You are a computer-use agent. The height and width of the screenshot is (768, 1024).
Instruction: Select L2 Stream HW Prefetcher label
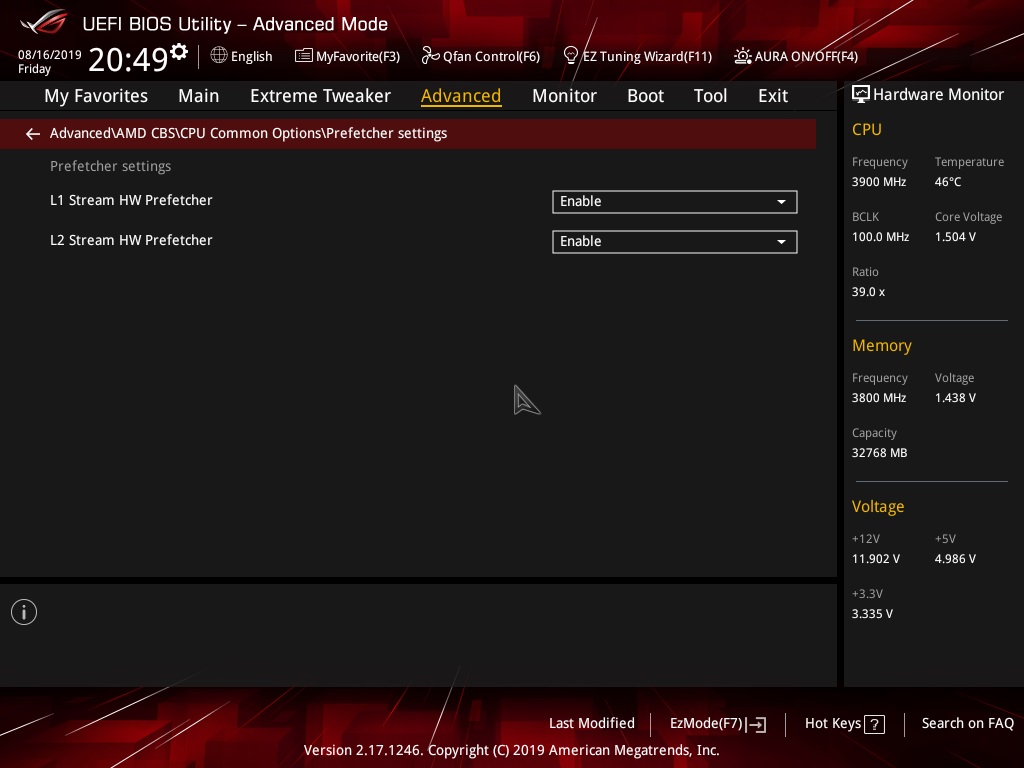[x=131, y=240]
